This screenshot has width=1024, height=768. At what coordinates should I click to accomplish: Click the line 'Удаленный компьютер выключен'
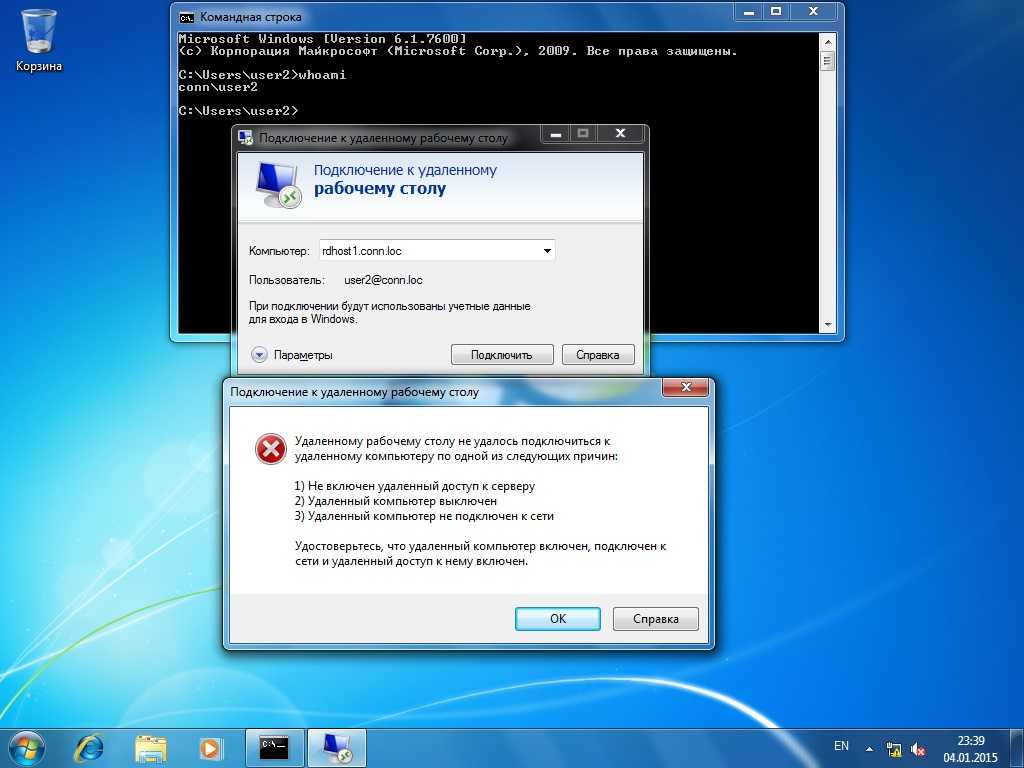click(x=396, y=501)
